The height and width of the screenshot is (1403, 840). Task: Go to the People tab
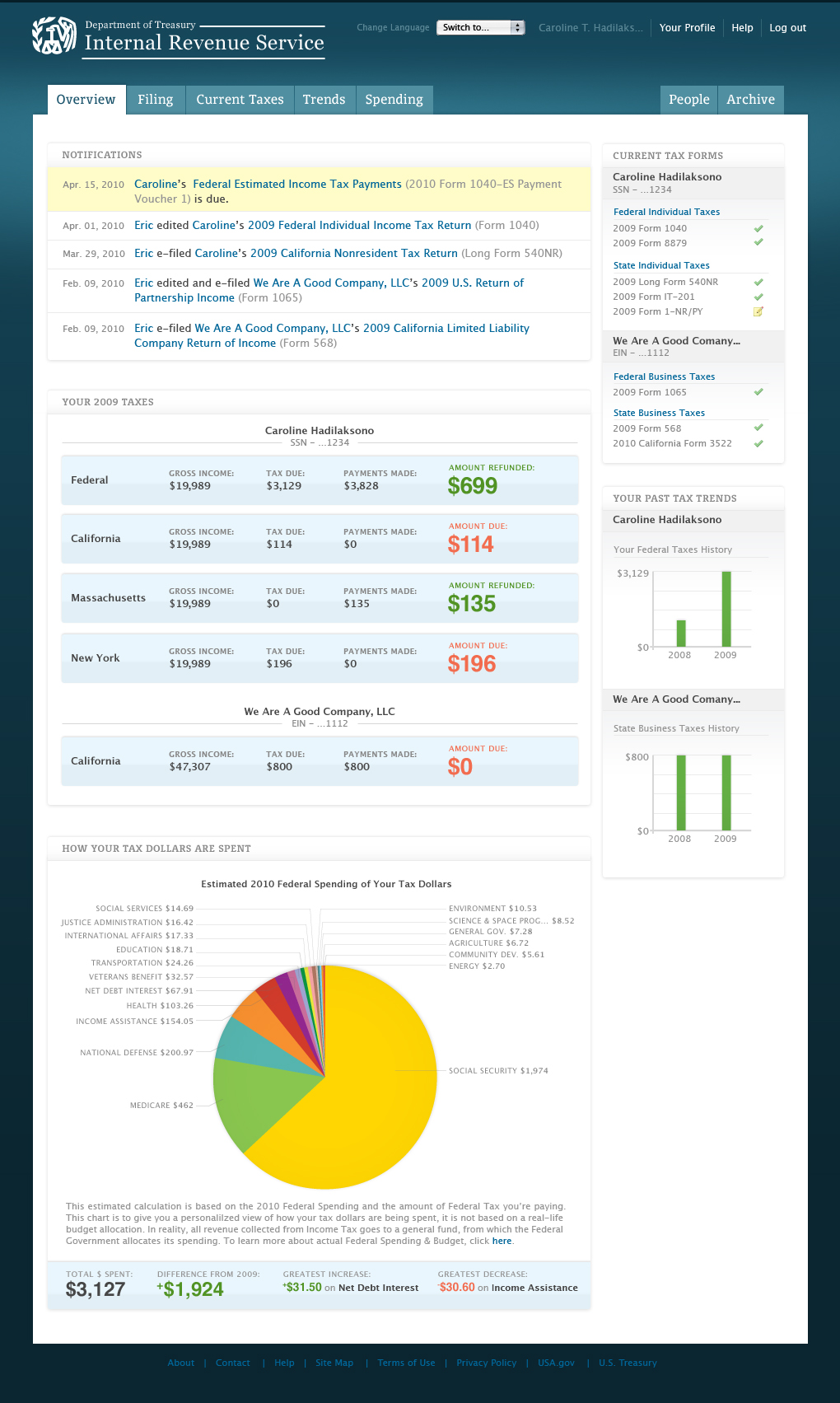[689, 100]
